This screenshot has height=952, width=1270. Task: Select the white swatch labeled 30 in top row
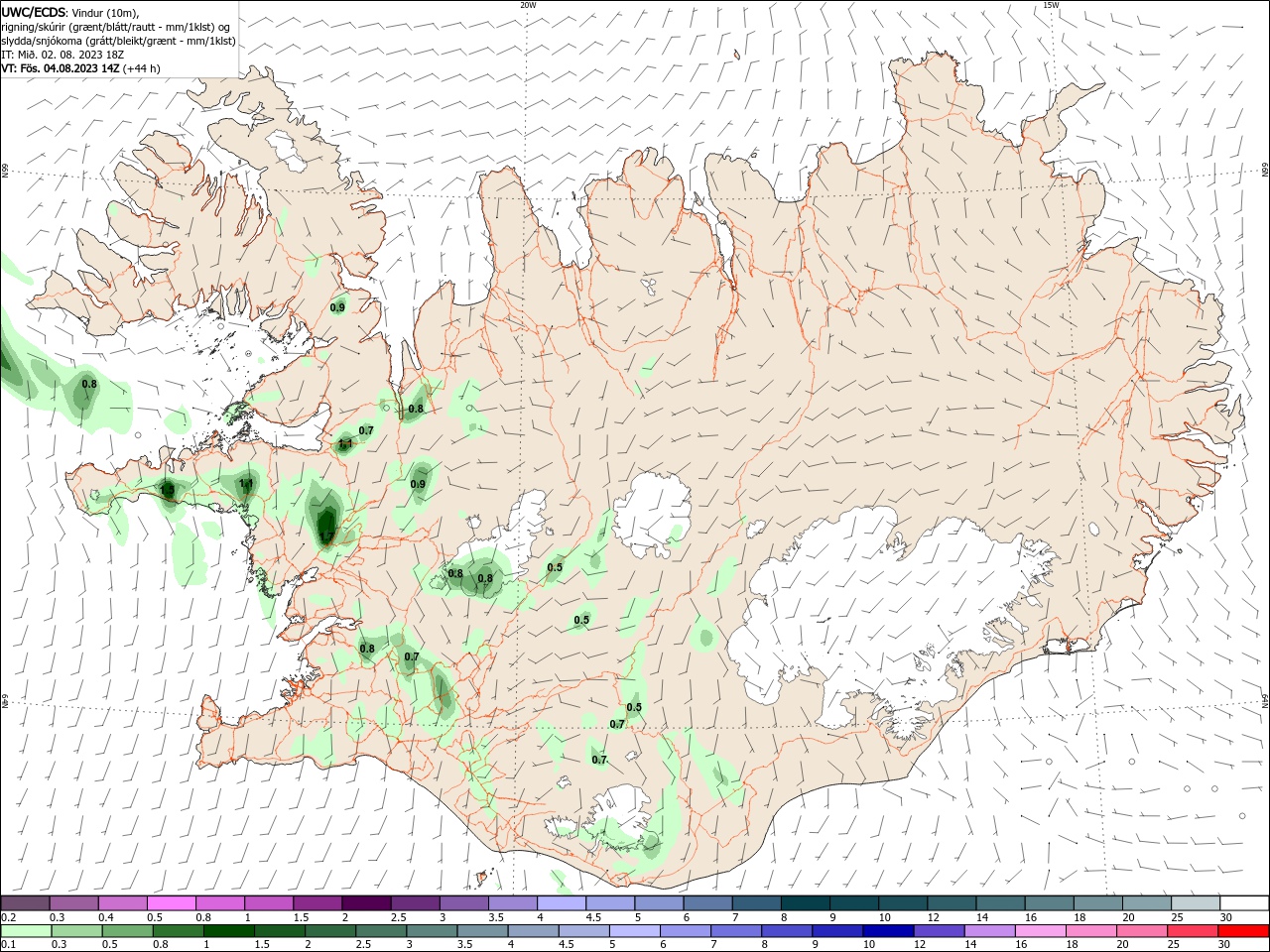coord(1243,902)
